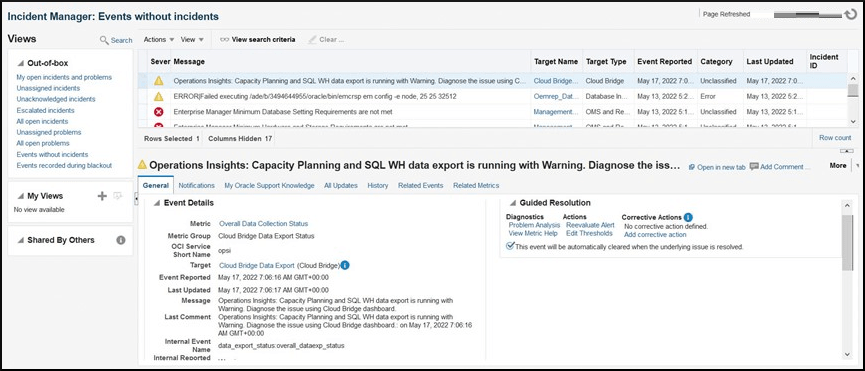Viewport: 865px width, 371px height.
Task: Open the Actions dropdown menu
Action: pyautogui.click(x=159, y=40)
